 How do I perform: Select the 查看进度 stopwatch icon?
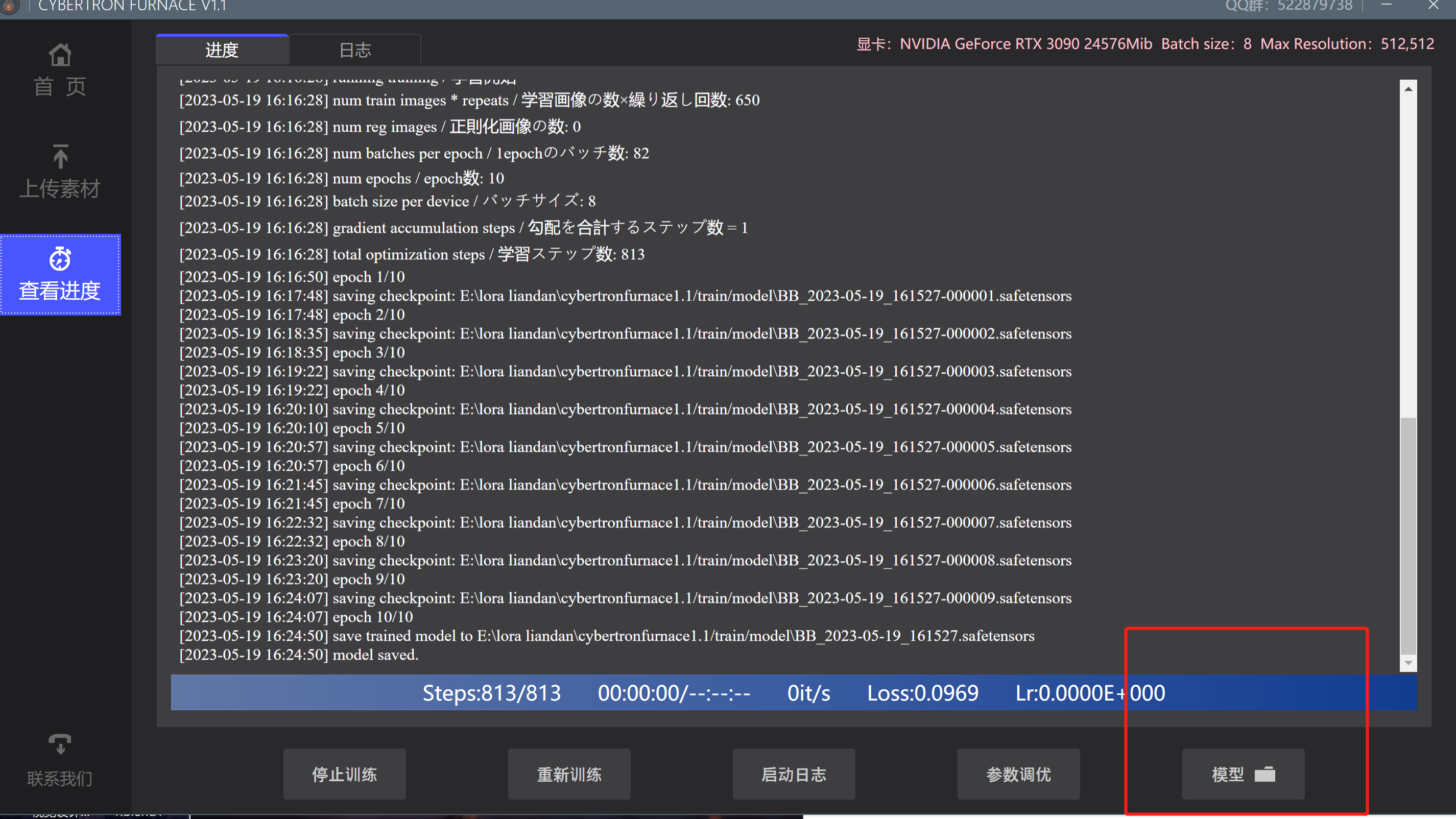point(60,259)
